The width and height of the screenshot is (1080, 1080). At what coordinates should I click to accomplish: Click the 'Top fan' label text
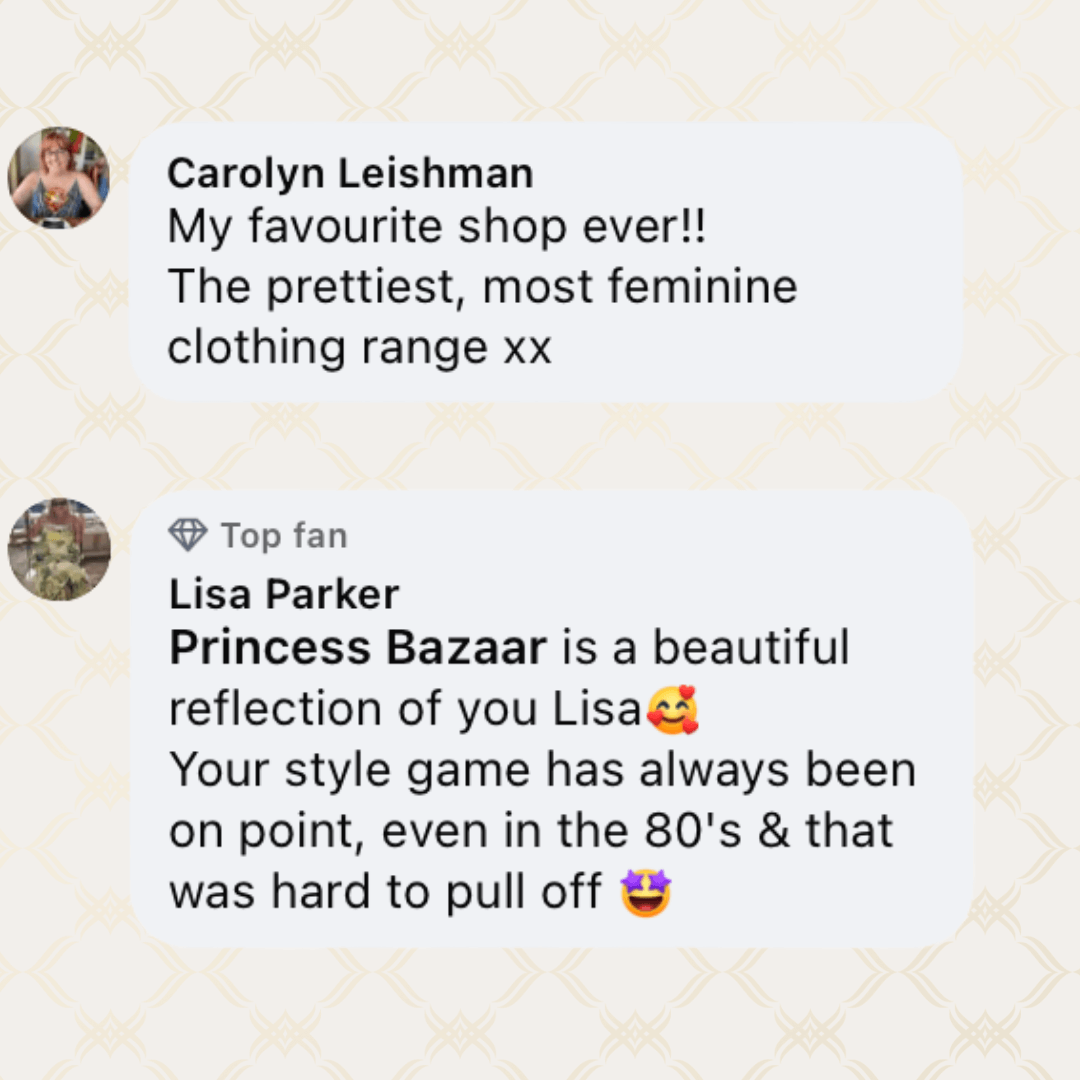[284, 536]
